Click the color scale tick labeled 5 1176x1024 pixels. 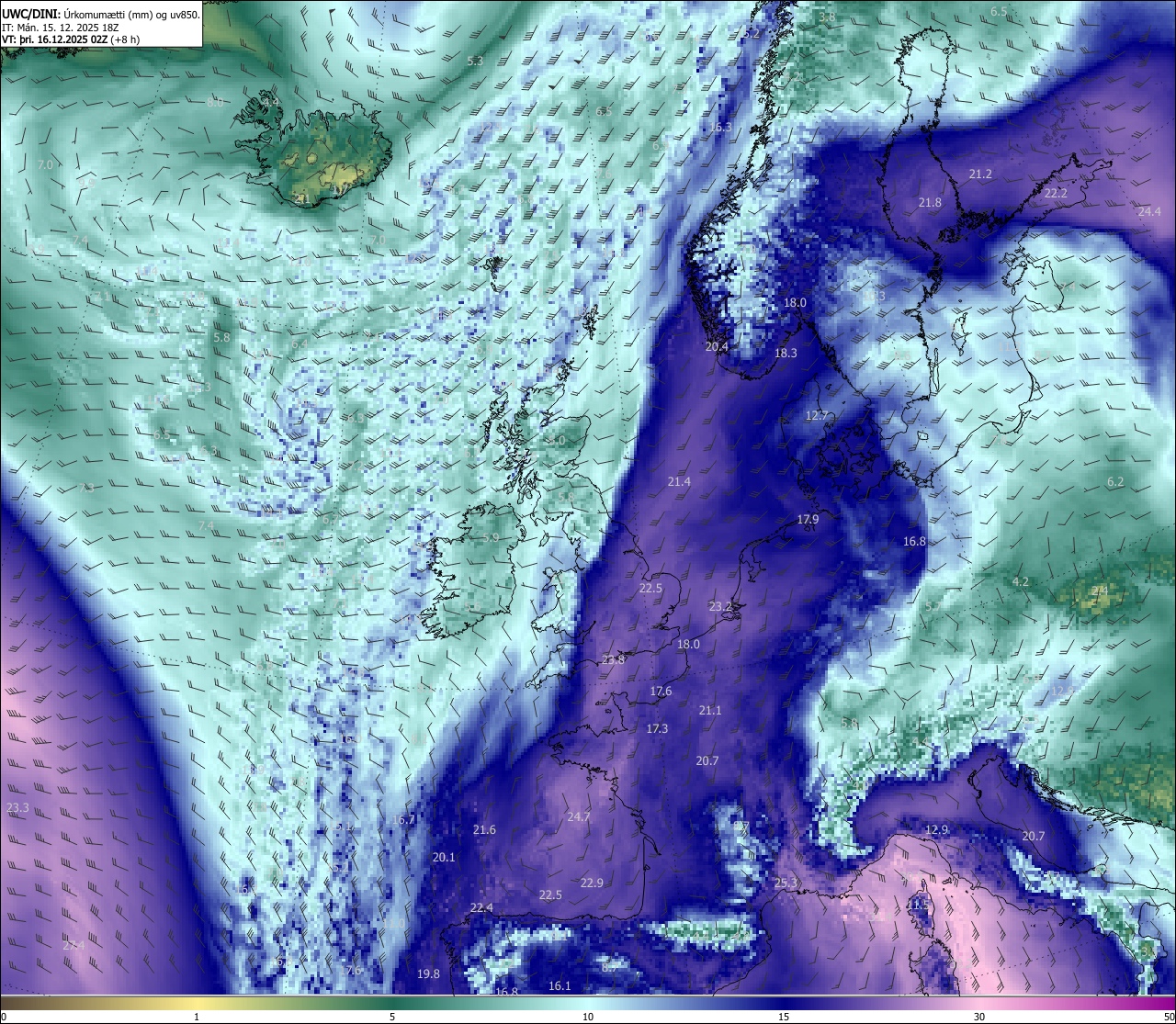[x=392, y=1016]
